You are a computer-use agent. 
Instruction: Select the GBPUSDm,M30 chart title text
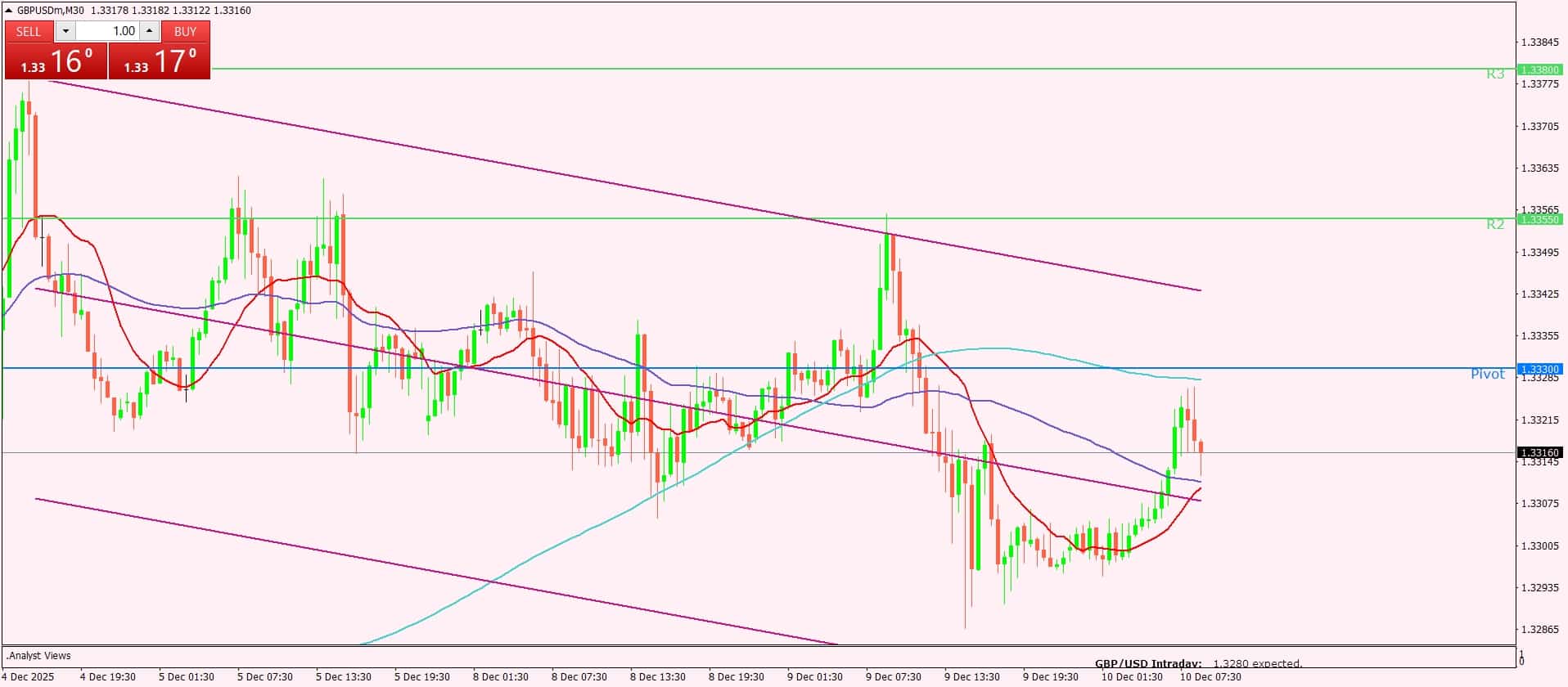(51, 11)
